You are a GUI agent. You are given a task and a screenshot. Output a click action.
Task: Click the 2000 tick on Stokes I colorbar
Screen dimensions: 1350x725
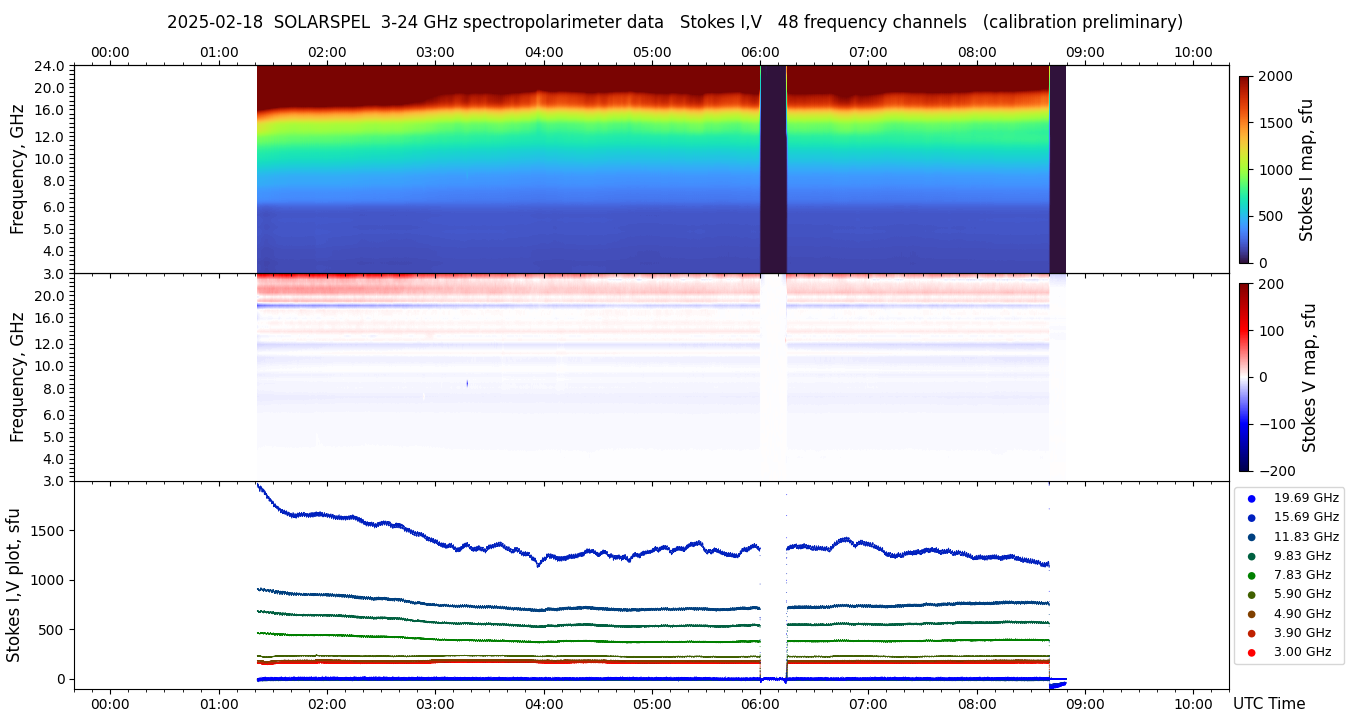click(1274, 76)
